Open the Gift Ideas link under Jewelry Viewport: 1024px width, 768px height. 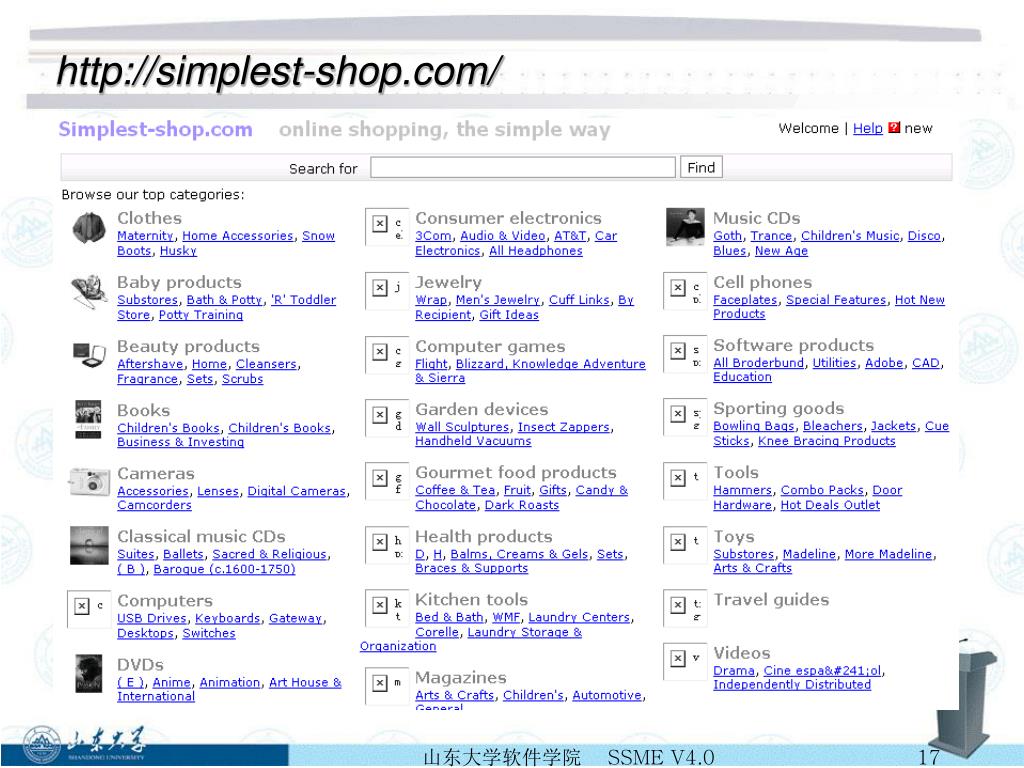click(x=509, y=315)
